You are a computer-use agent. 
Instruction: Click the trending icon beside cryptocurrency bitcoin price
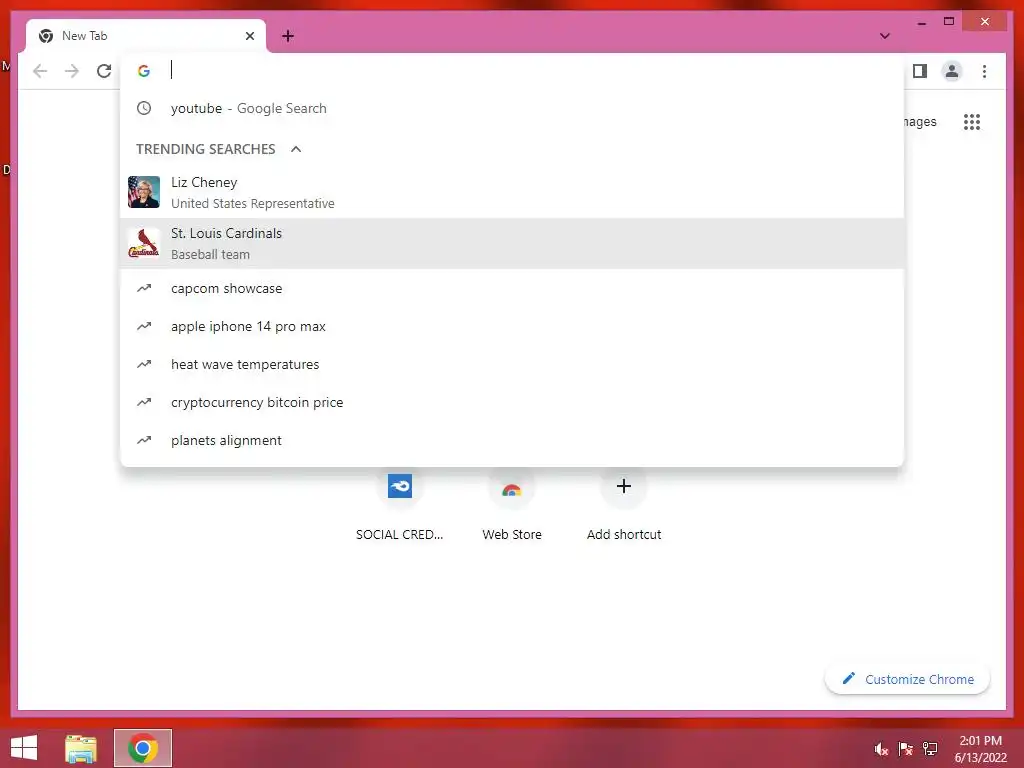144,402
